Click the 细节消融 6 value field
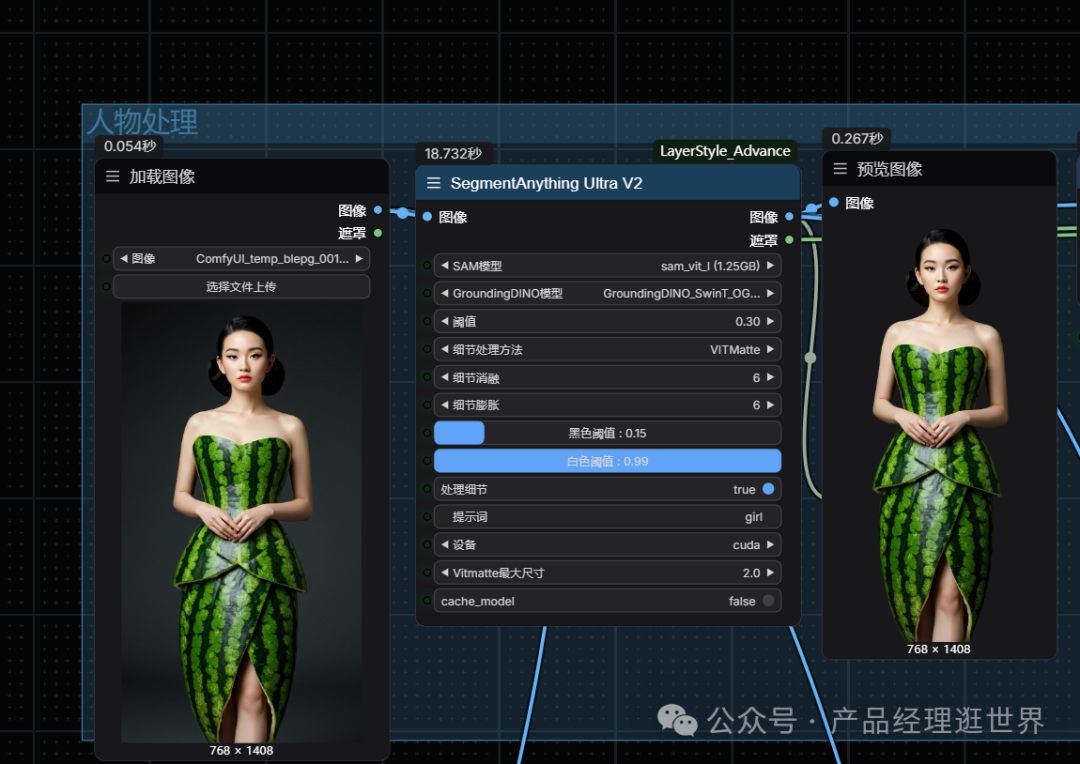 [608, 377]
